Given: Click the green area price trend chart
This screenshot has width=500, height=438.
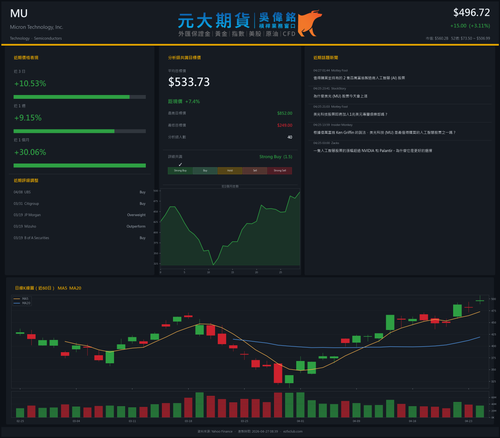Looking at the screenshot, I should tap(230, 228).
